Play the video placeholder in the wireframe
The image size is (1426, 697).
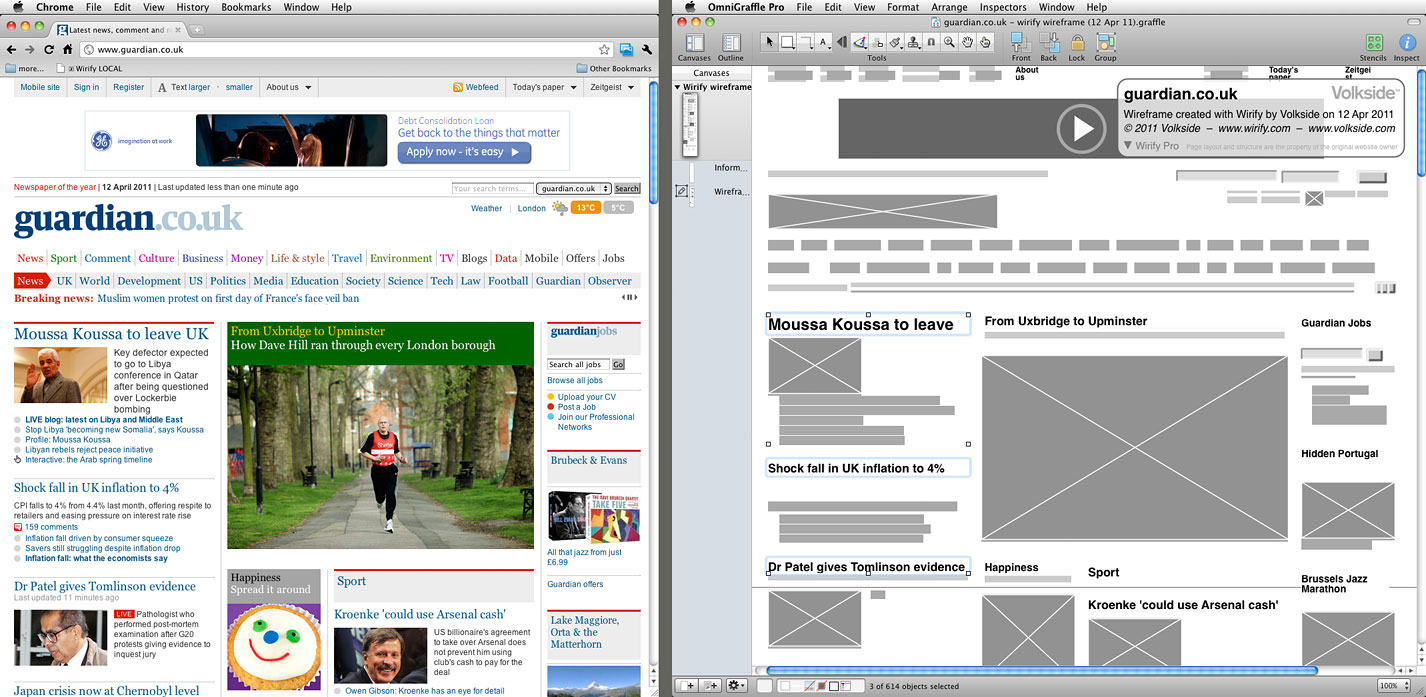pyautogui.click(x=1081, y=128)
